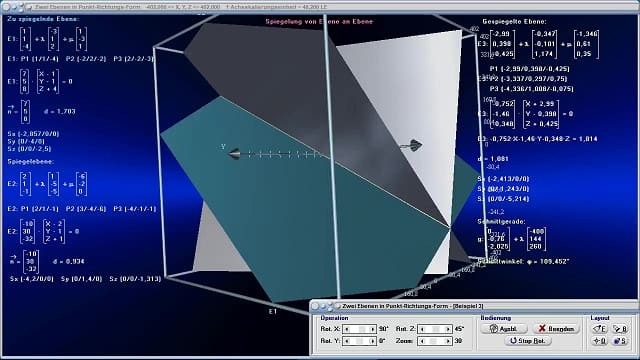Click the point 'P3 (-4,336/1,008/-0,075)'
This screenshot has width=640, height=360.
[532, 89]
